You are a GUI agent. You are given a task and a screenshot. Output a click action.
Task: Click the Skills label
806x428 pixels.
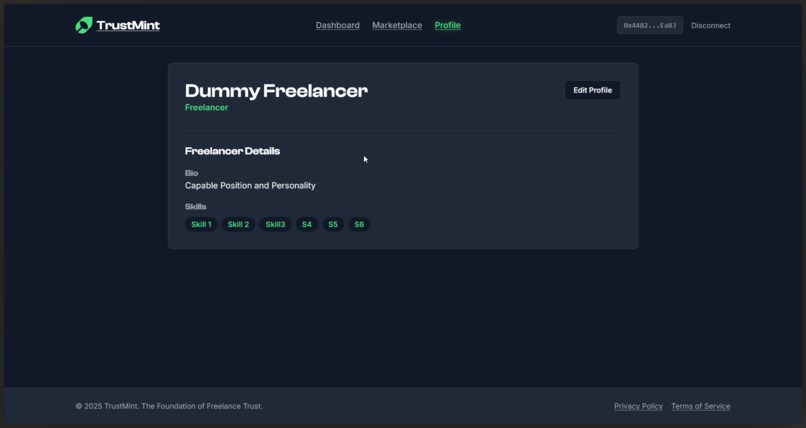coord(195,207)
